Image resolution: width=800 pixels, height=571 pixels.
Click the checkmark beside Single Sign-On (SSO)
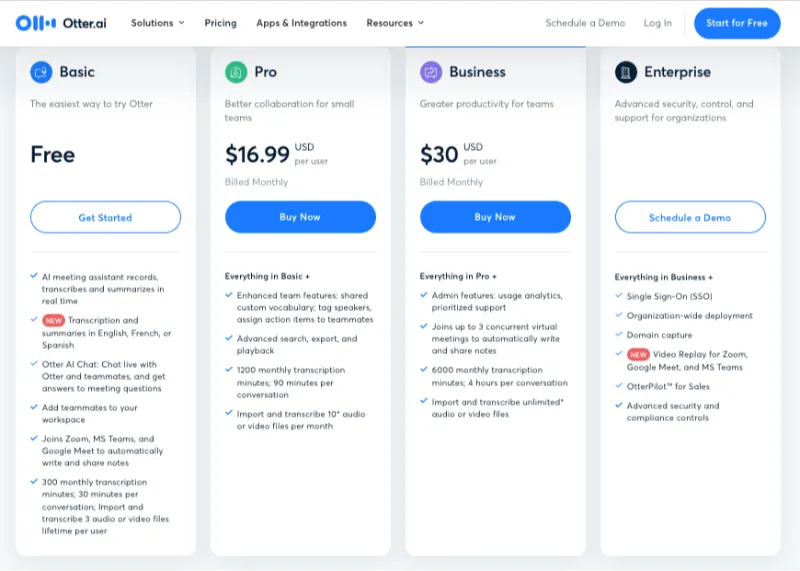tap(619, 296)
